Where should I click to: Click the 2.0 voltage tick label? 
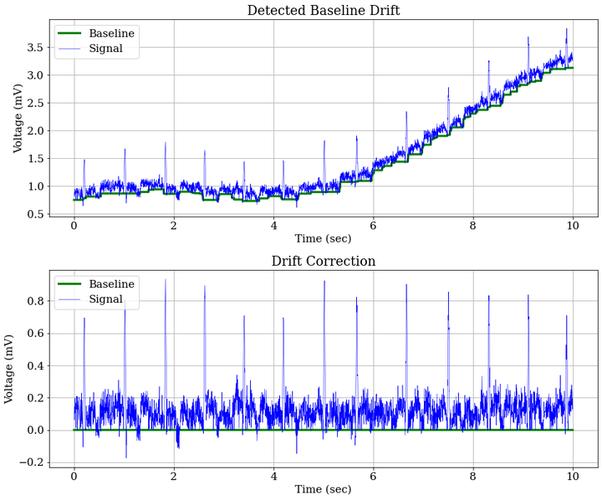(x=35, y=131)
